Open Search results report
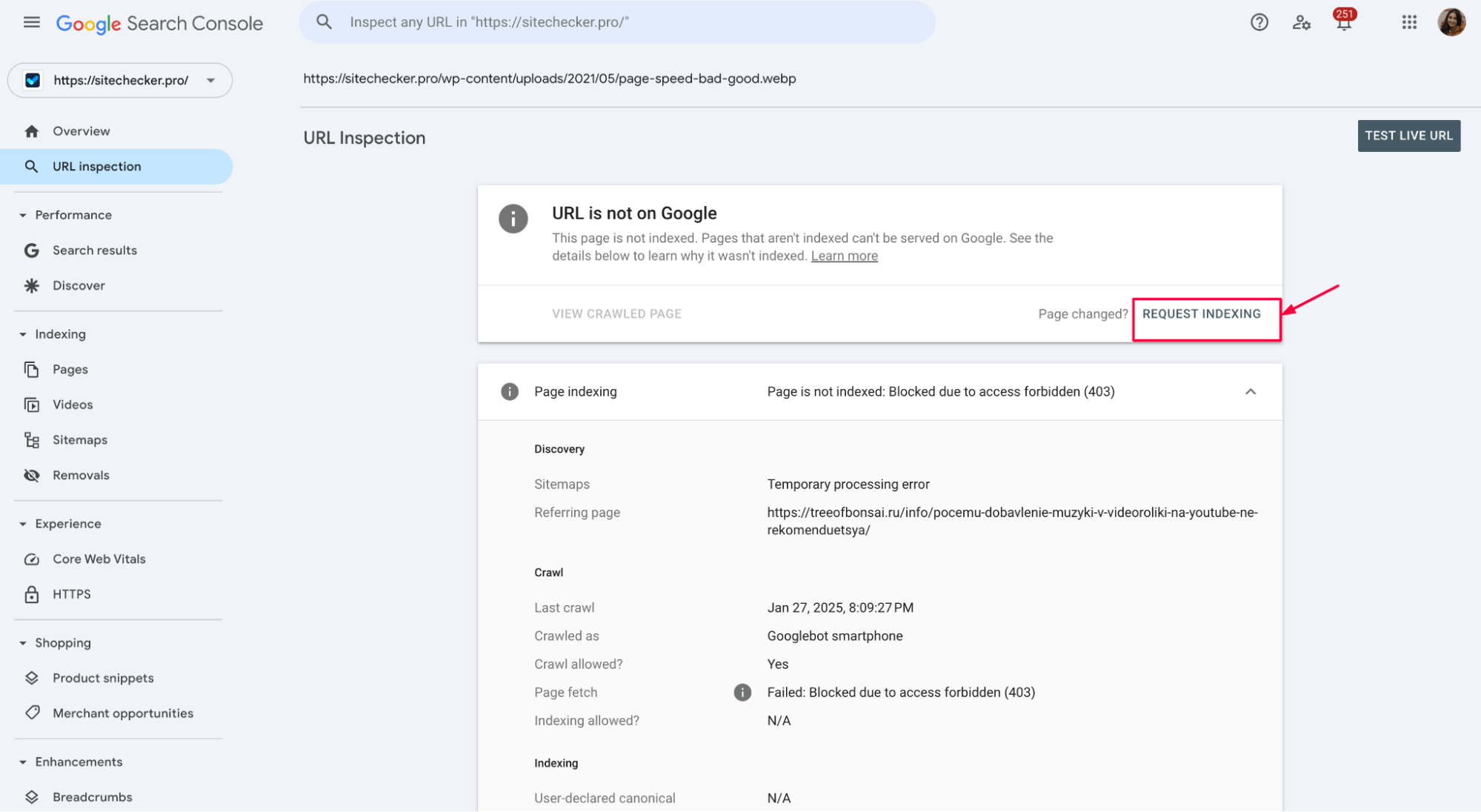The width and height of the screenshot is (1481, 812). click(x=117, y=250)
